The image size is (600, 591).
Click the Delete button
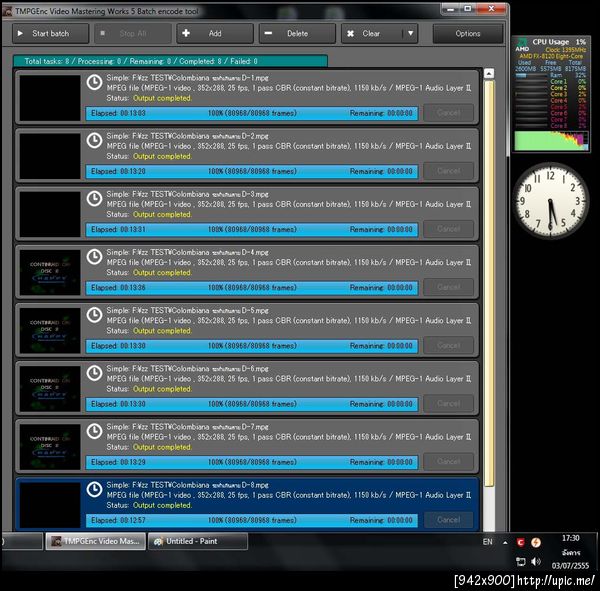(x=297, y=34)
